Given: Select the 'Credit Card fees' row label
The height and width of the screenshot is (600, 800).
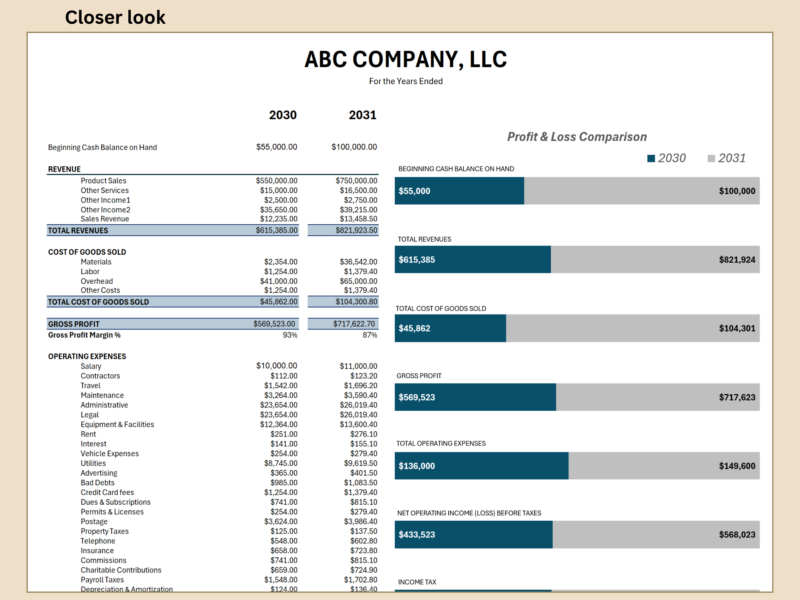Looking at the screenshot, I should (107, 492).
